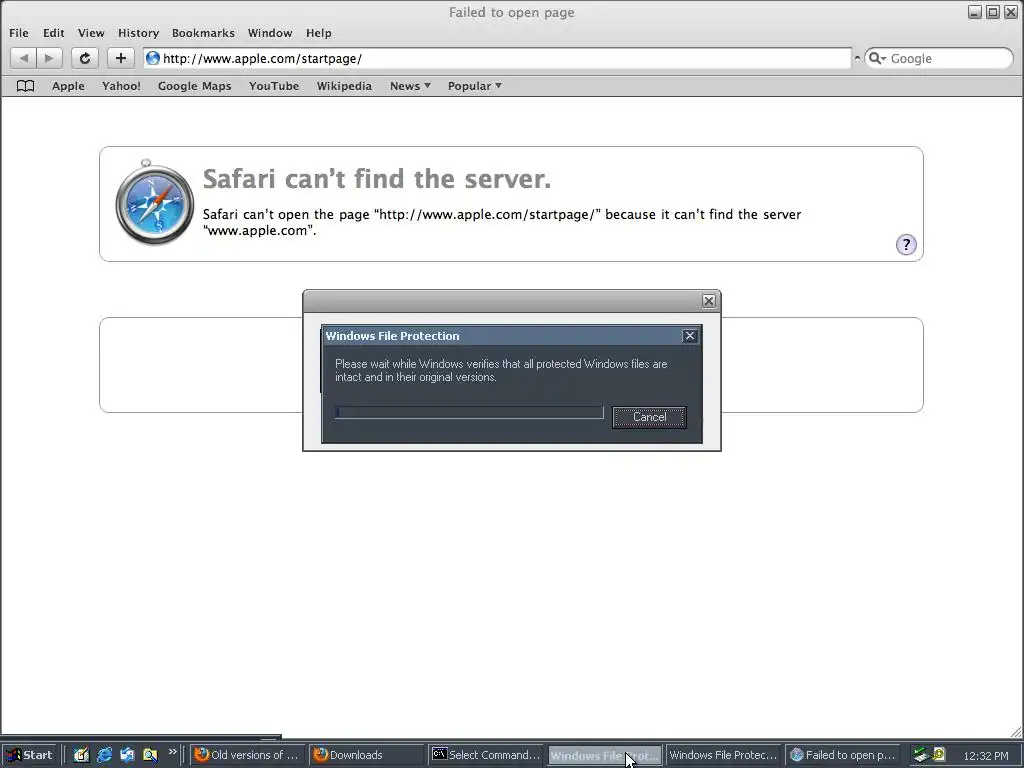The height and width of the screenshot is (768, 1024).
Task: Open the bookmarks library book icon
Action: (25, 86)
